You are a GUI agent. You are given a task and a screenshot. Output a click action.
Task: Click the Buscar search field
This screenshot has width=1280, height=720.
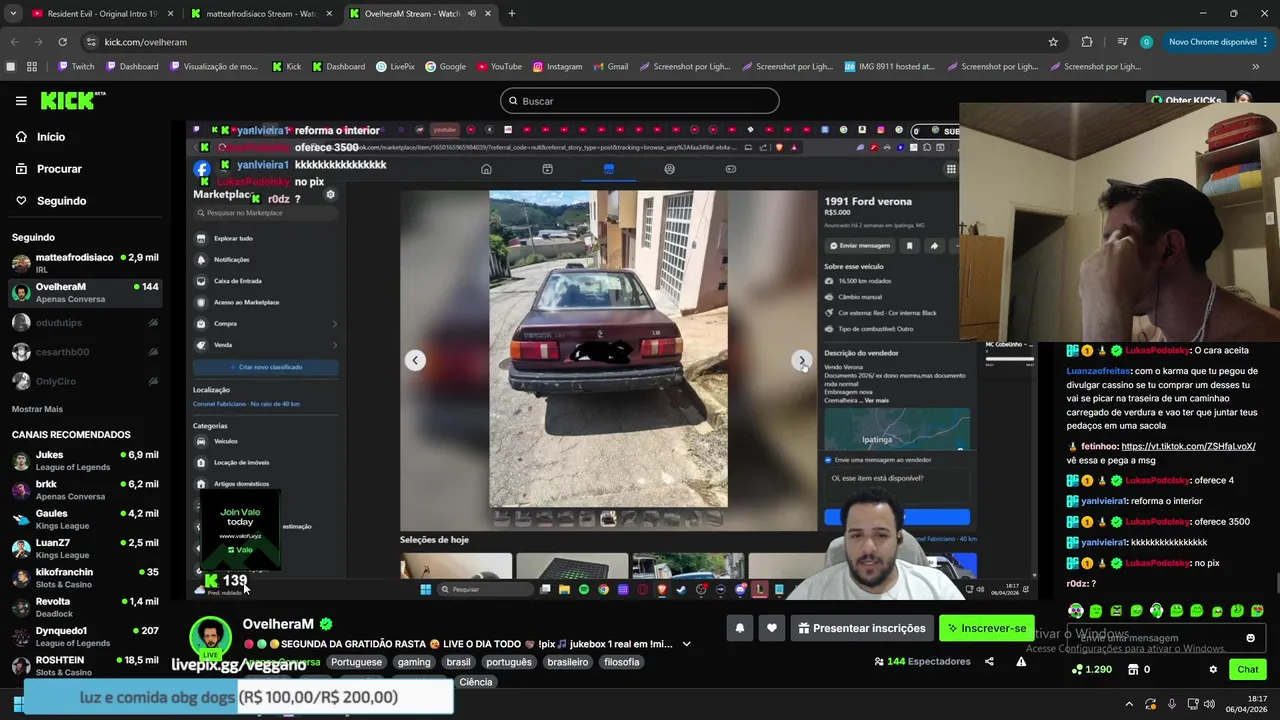(x=640, y=101)
